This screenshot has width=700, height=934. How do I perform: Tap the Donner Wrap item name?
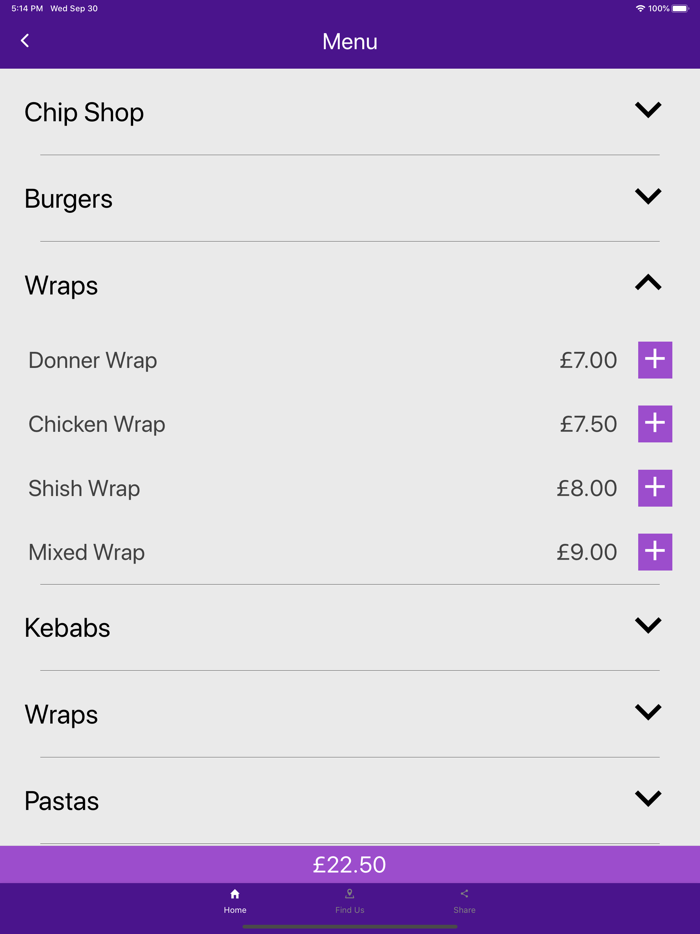point(93,360)
